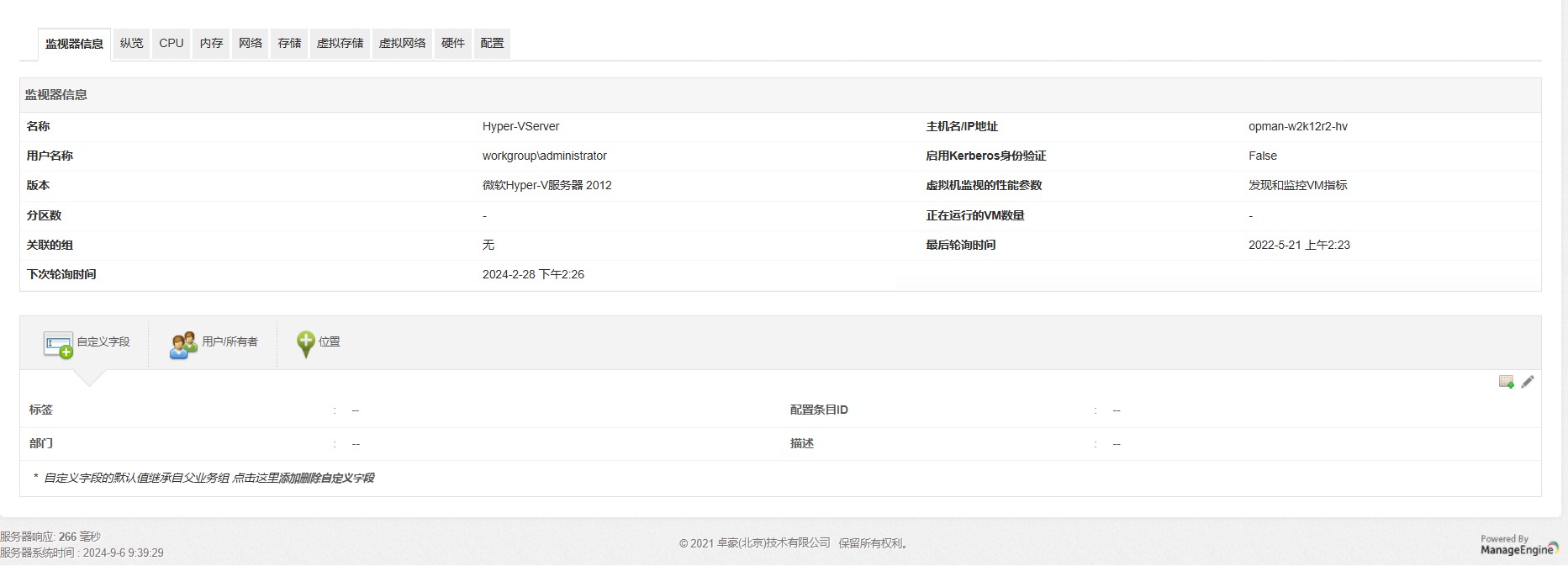The width and height of the screenshot is (1568, 566).
Task: Click the pencil edit icon
Action: click(x=1528, y=382)
